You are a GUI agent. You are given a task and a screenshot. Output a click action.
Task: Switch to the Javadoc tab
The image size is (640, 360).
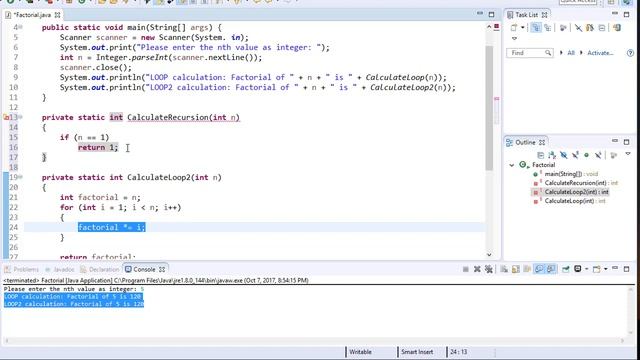point(60,269)
